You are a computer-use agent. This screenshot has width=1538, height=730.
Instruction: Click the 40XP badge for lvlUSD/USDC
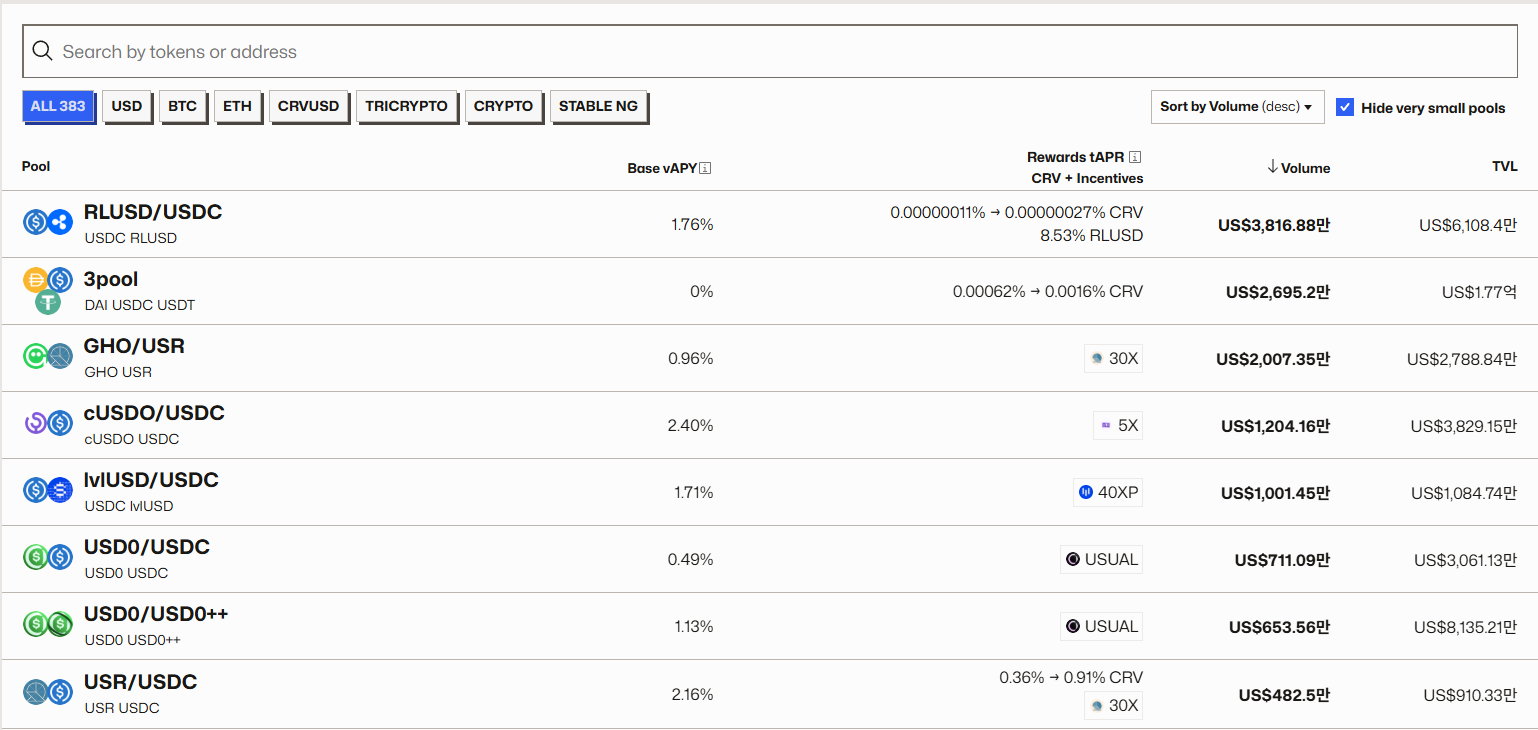(x=1108, y=492)
